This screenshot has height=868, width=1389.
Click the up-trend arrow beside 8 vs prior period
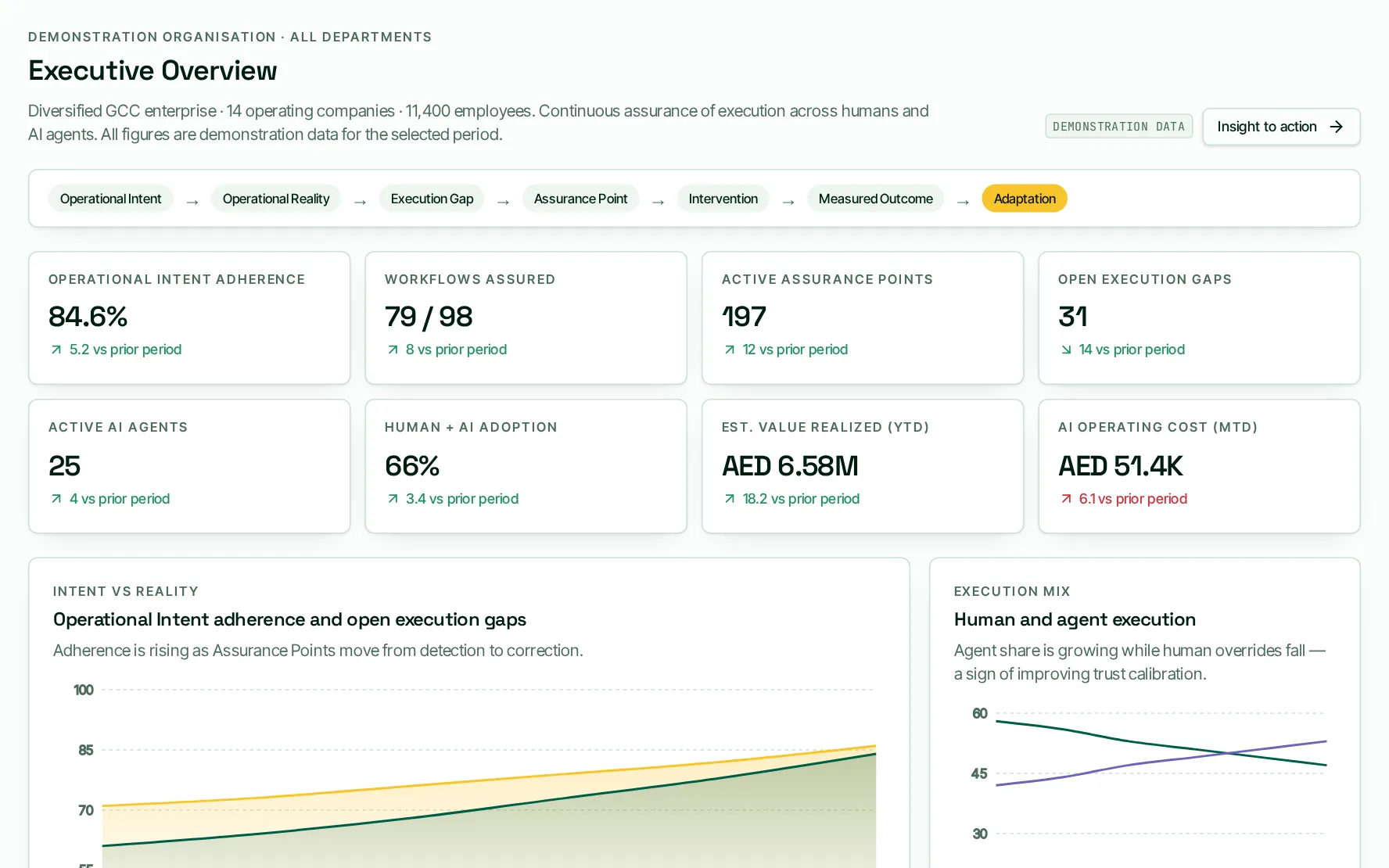[x=393, y=350]
